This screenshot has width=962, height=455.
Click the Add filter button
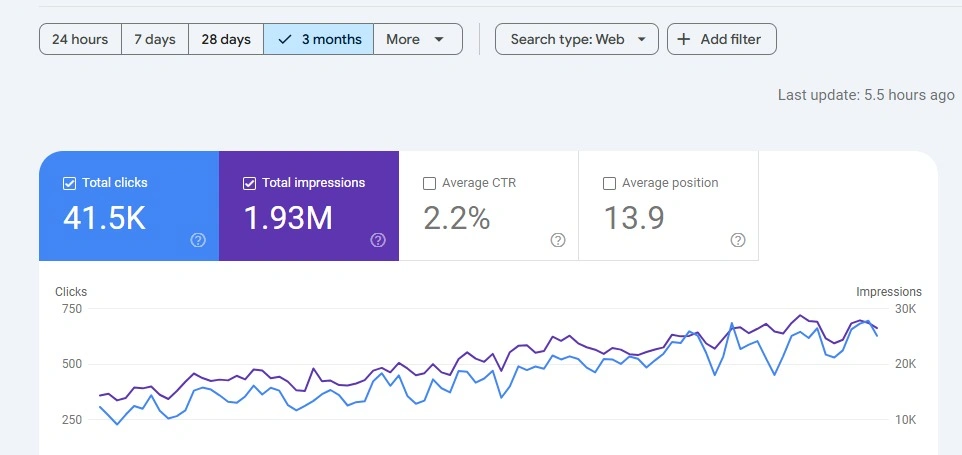pos(722,39)
